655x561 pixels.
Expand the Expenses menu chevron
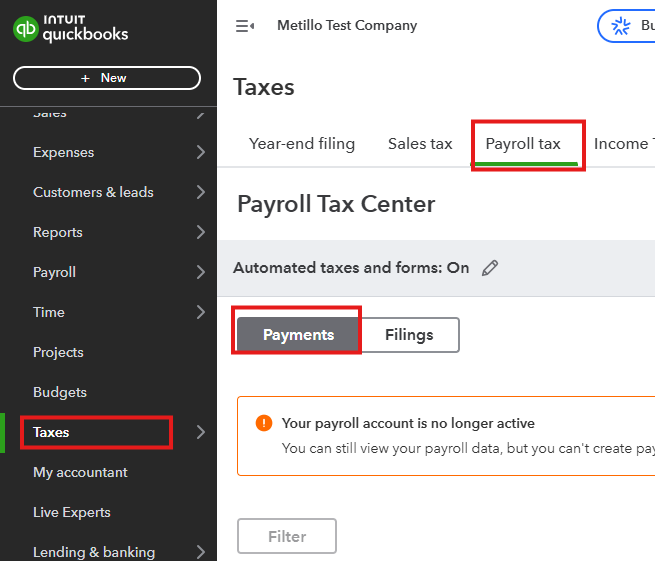pyautogui.click(x=201, y=152)
